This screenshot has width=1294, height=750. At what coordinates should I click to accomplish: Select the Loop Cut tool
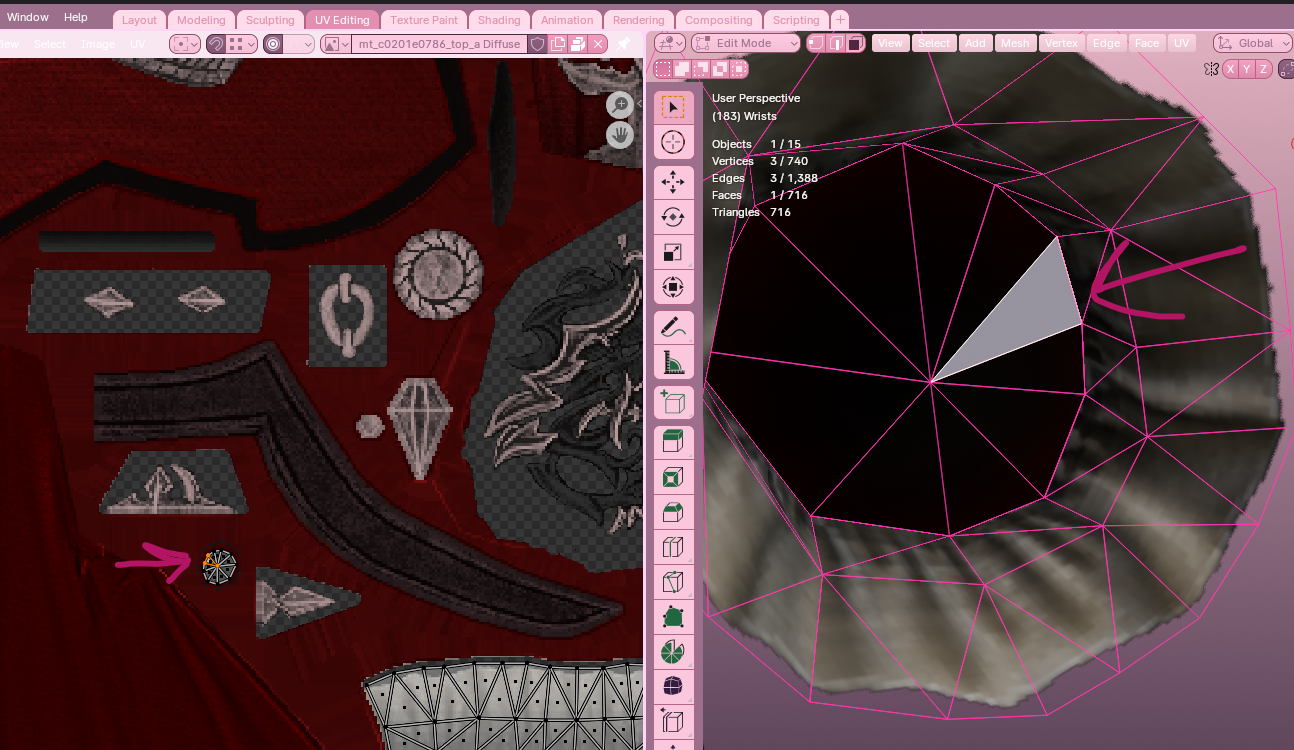pos(673,547)
